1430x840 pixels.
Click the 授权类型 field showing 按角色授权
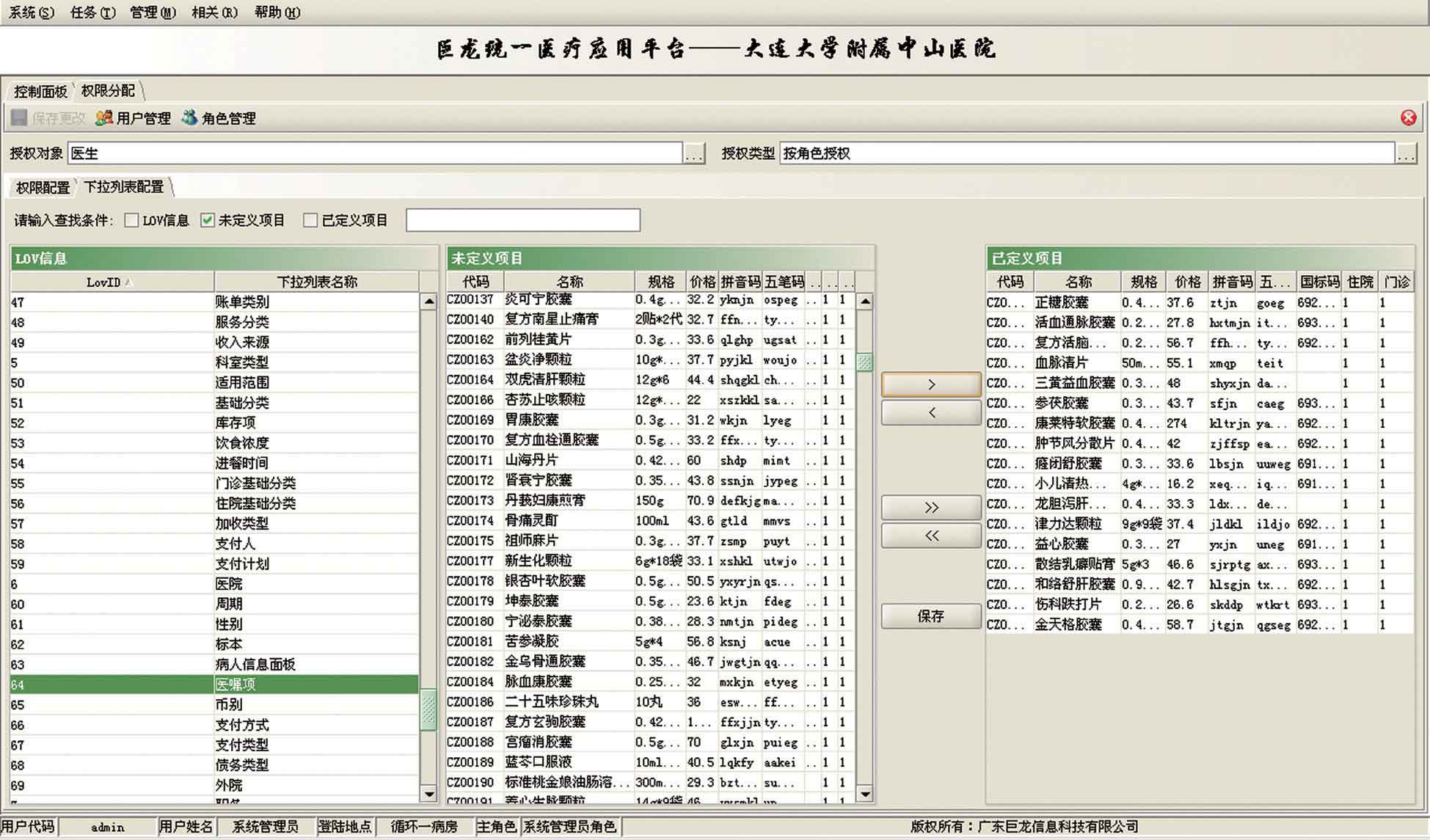click(1087, 153)
